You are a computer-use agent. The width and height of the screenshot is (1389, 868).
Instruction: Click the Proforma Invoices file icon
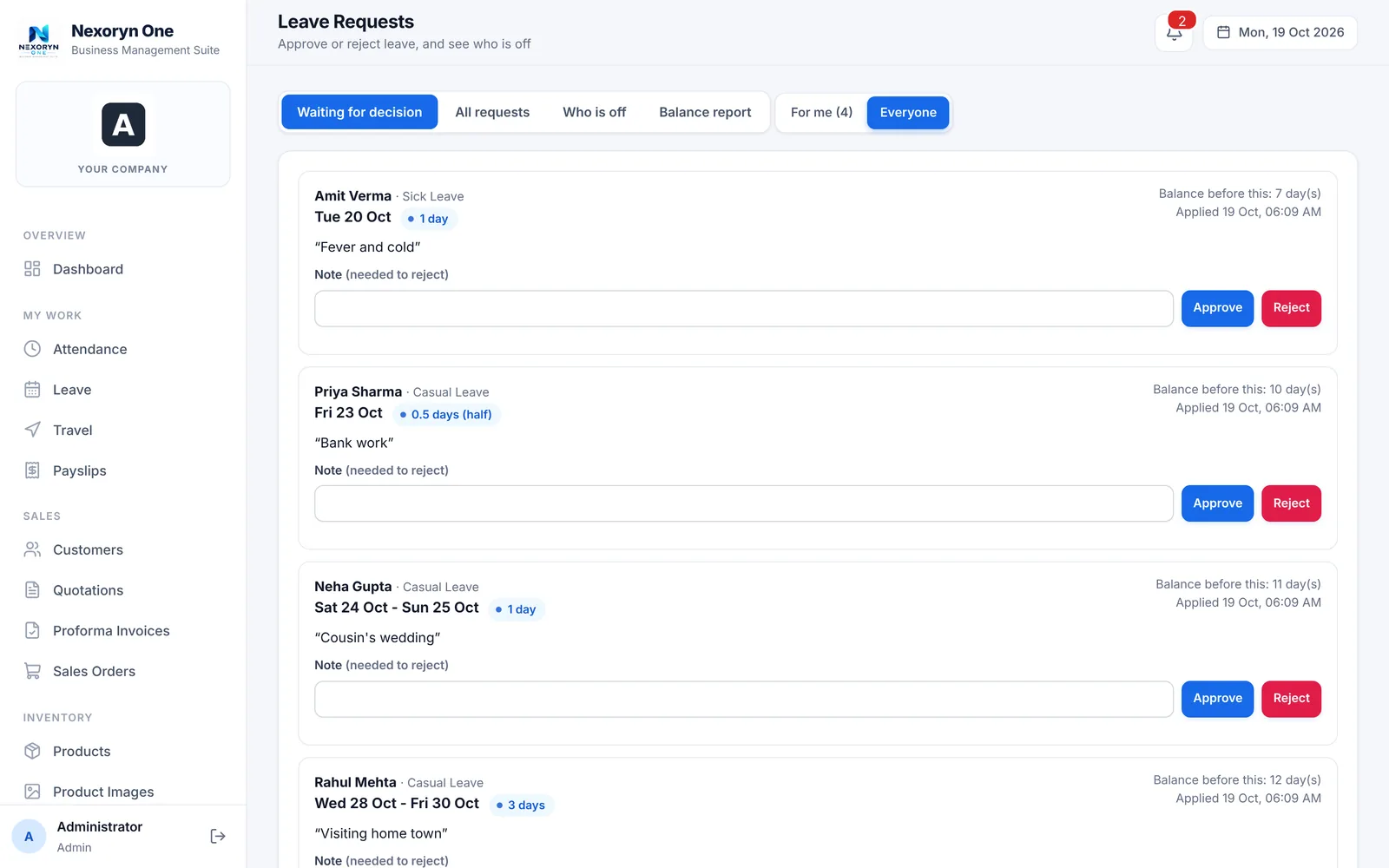coord(32,631)
